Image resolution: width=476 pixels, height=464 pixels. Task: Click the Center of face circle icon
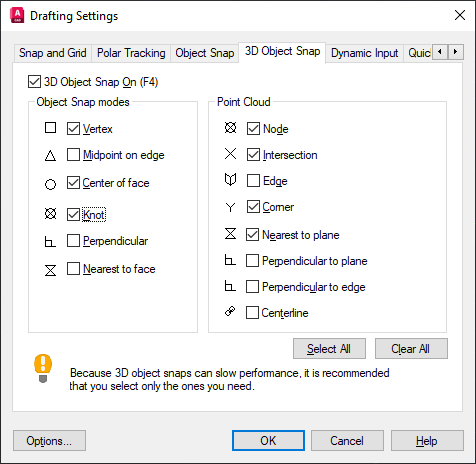50,184
